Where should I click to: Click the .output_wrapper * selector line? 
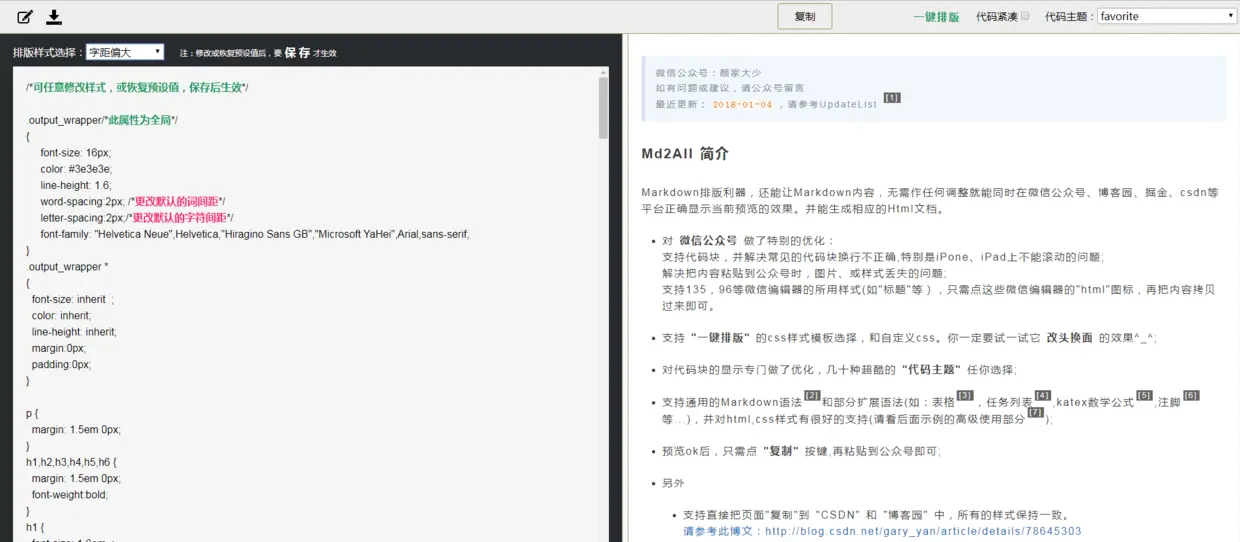[67, 267]
